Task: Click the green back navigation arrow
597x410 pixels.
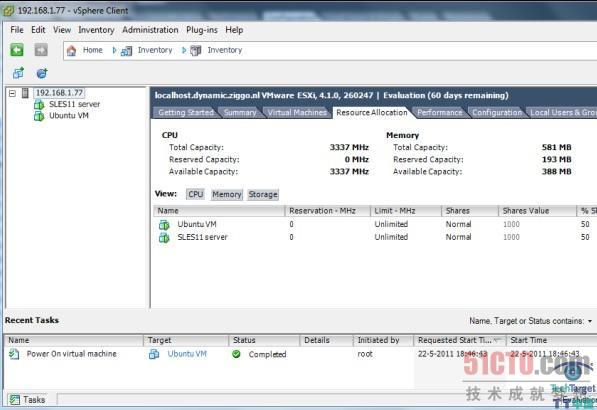Action: (17, 50)
